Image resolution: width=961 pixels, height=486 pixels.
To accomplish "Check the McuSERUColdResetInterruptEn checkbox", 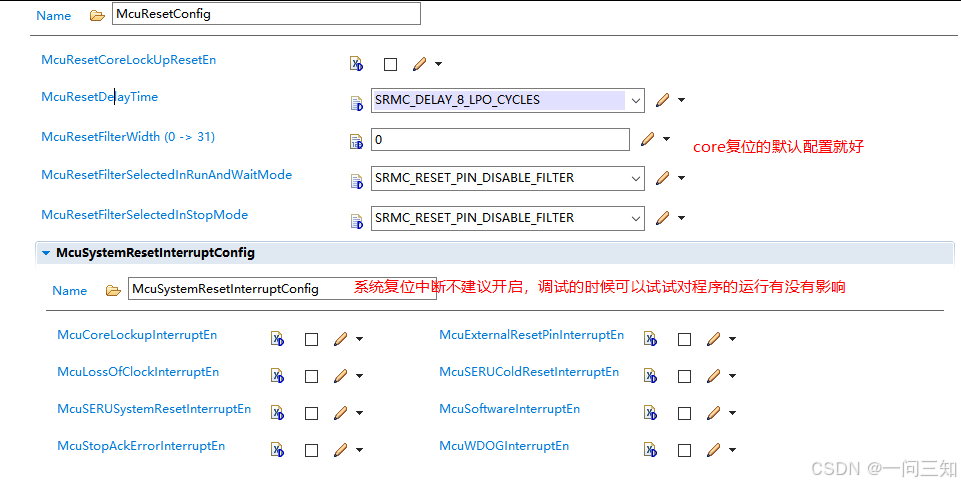I will [685, 376].
